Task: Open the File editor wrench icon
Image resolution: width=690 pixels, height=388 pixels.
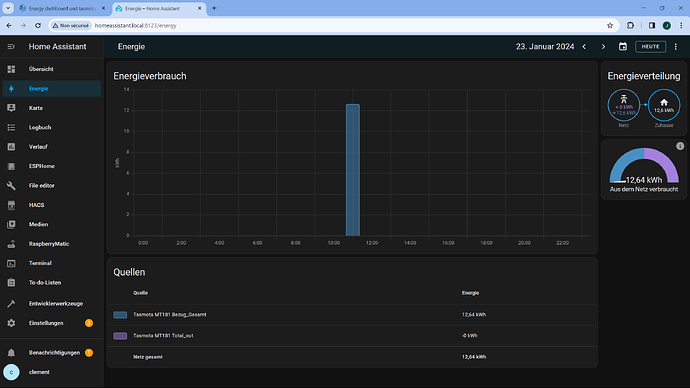Action: (11, 186)
